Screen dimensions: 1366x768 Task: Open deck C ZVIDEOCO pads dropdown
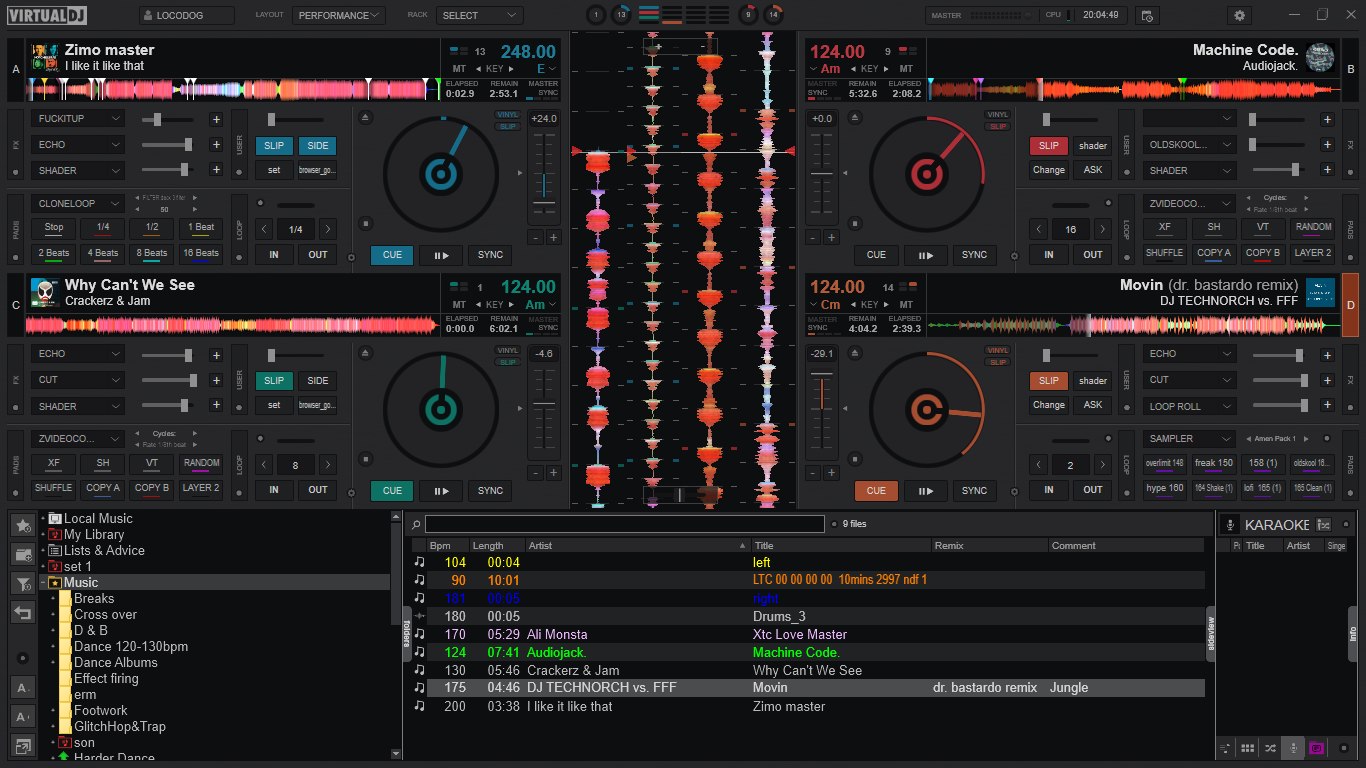[x=77, y=438]
